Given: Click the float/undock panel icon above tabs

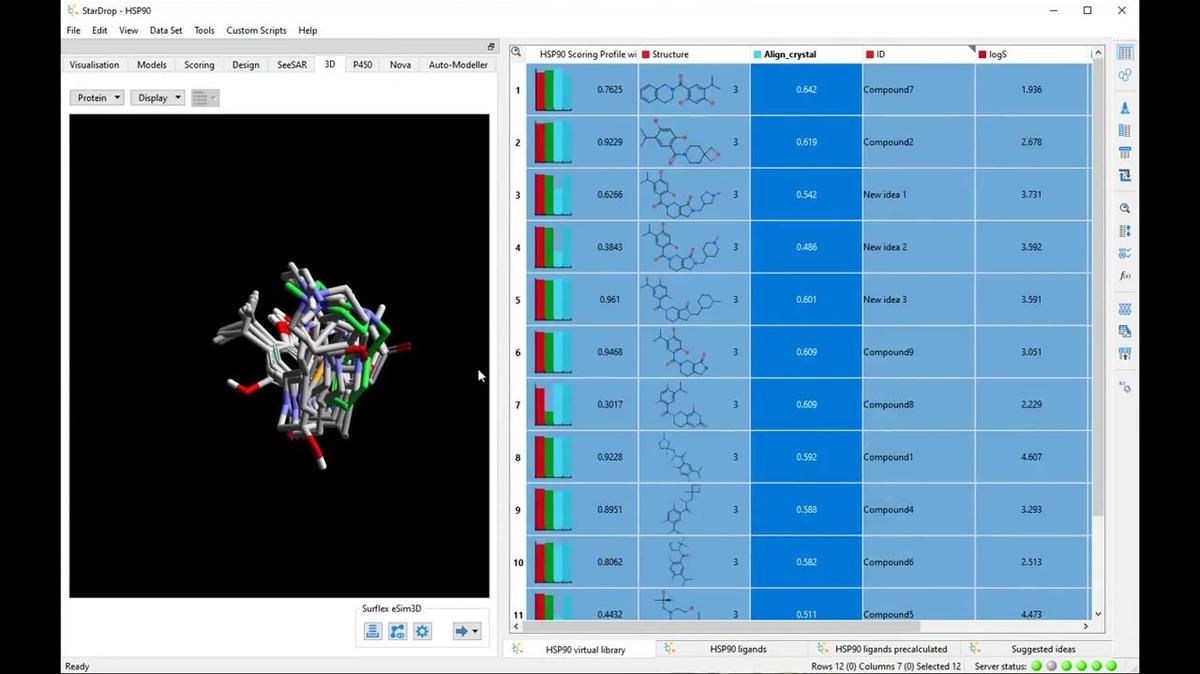Looking at the screenshot, I should coord(491,47).
